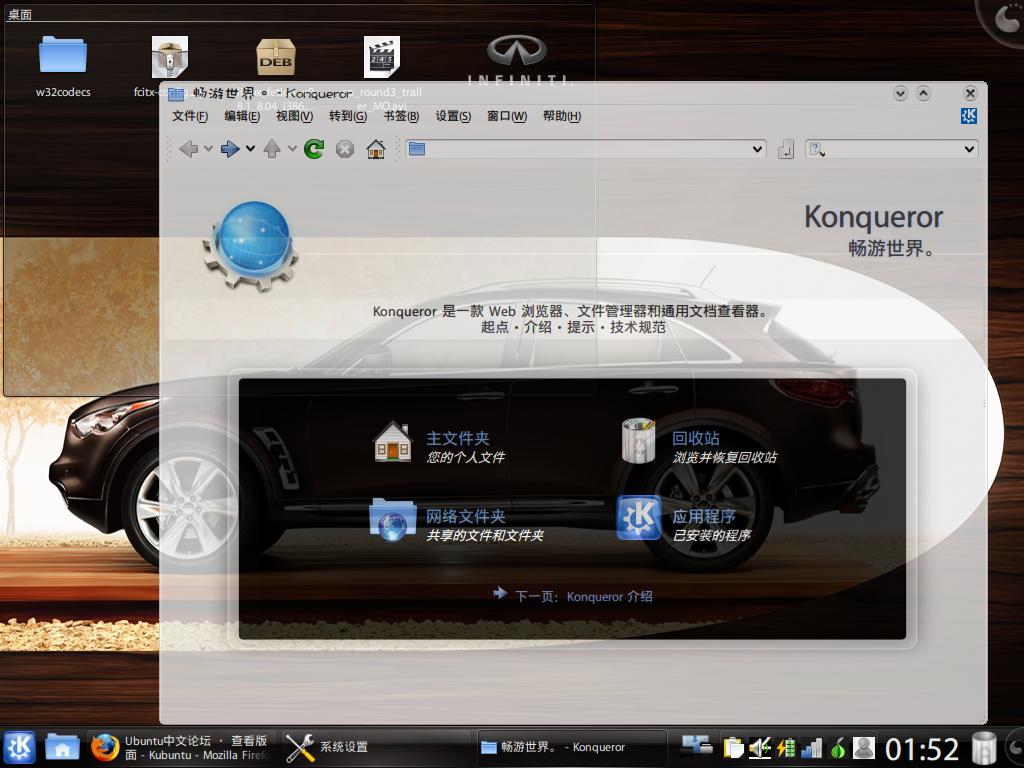Open the 窗口(W) menu
1024x768 pixels.
507,116
